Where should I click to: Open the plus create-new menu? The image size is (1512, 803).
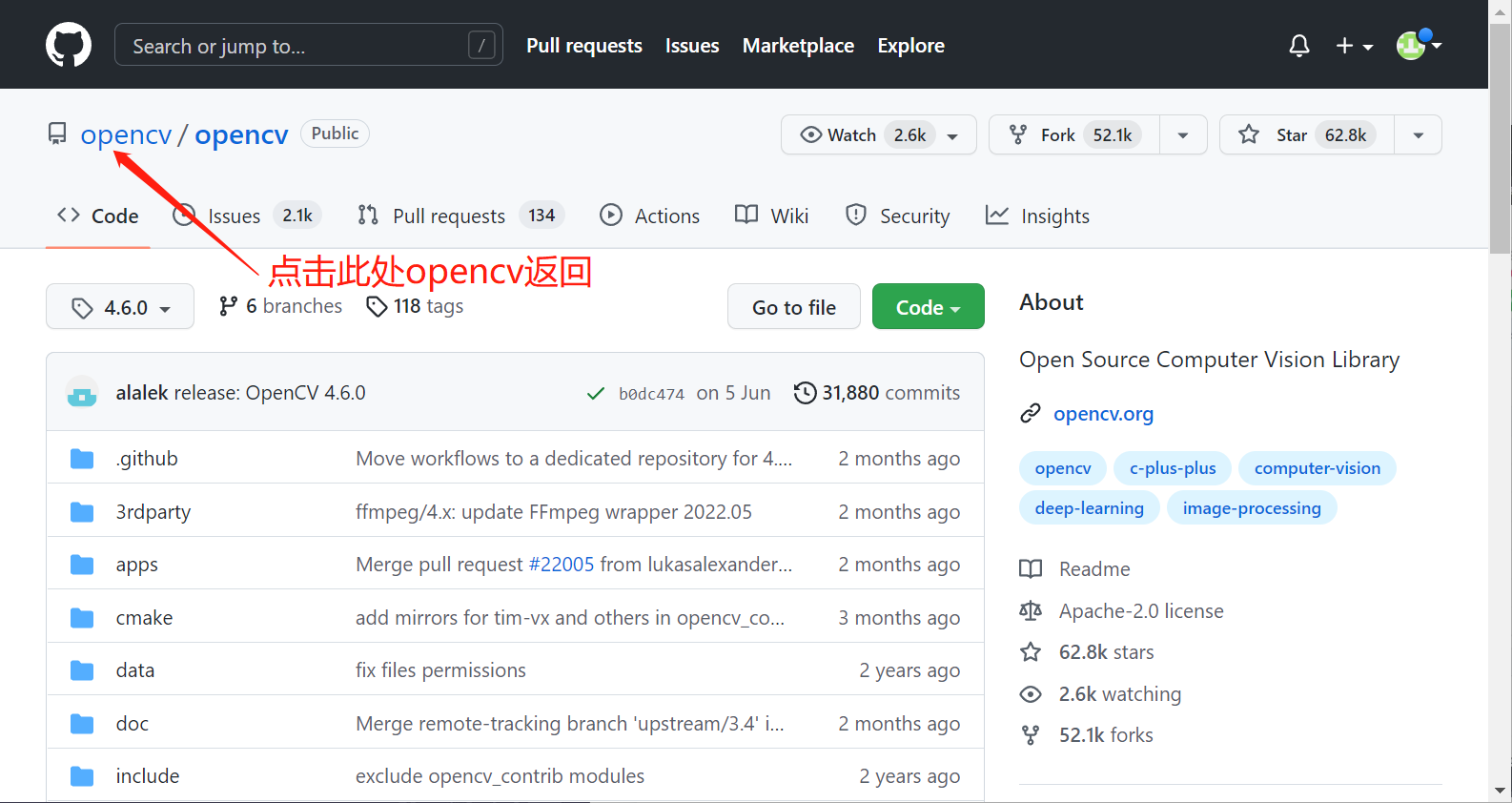1354,45
